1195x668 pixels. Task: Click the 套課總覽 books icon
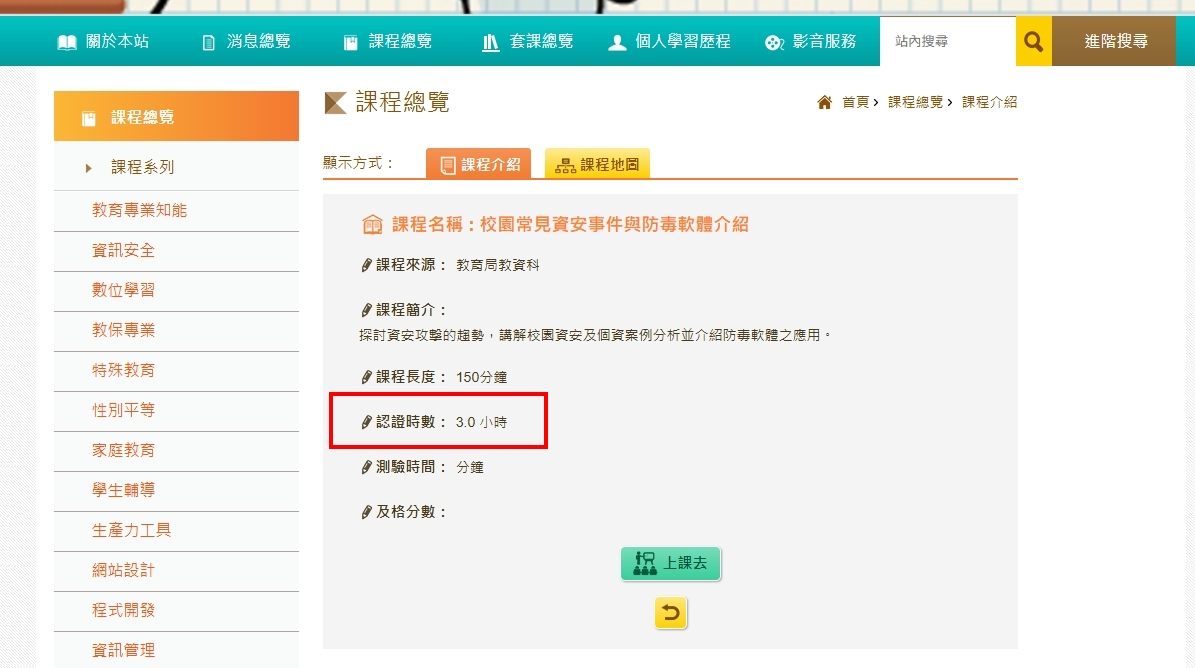click(491, 42)
